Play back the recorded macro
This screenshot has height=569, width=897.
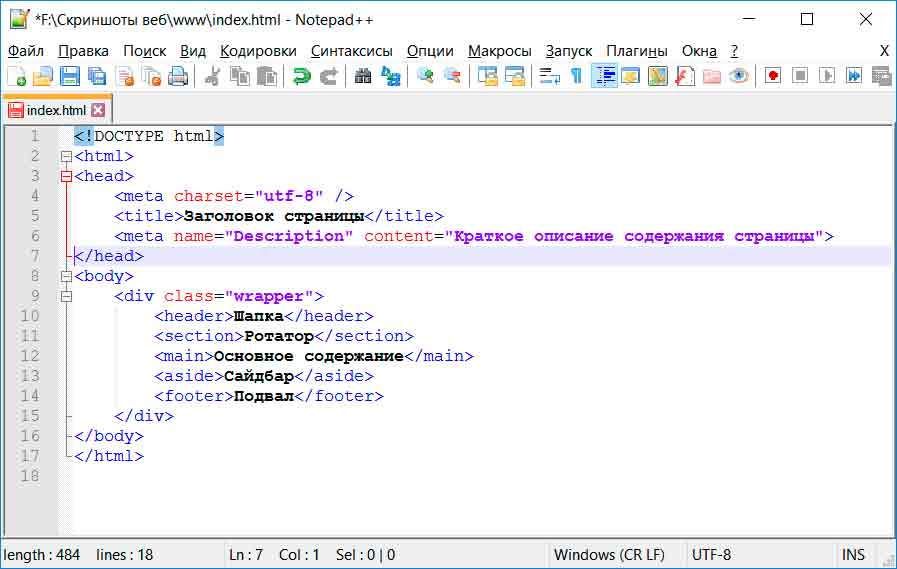(x=827, y=76)
